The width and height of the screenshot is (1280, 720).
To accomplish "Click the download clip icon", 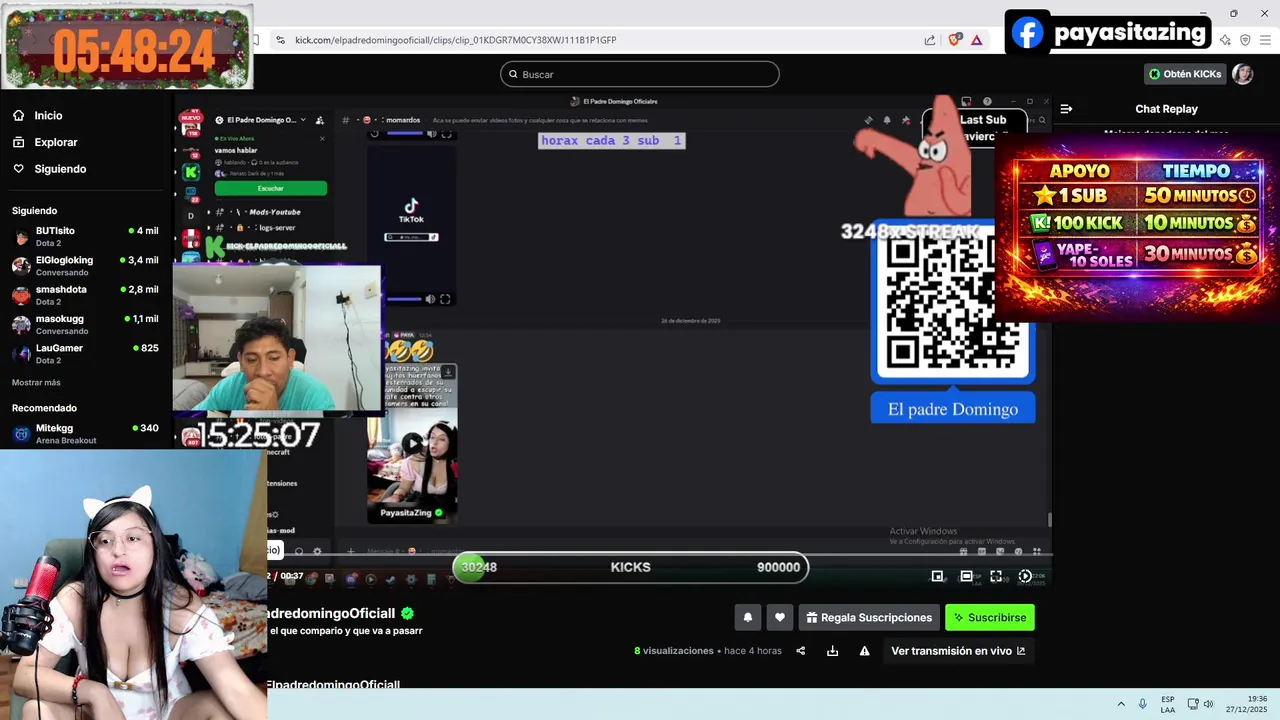I will (x=832, y=651).
